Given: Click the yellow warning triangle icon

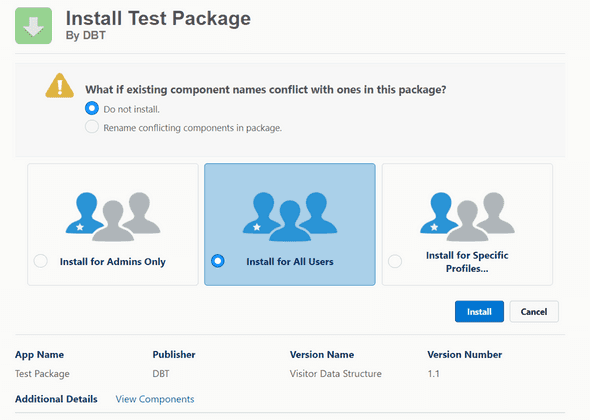Looking at the screenshot, I should pos(59,85).
